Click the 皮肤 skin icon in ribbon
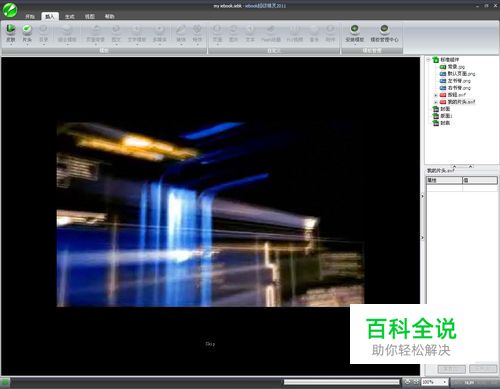 11,34
